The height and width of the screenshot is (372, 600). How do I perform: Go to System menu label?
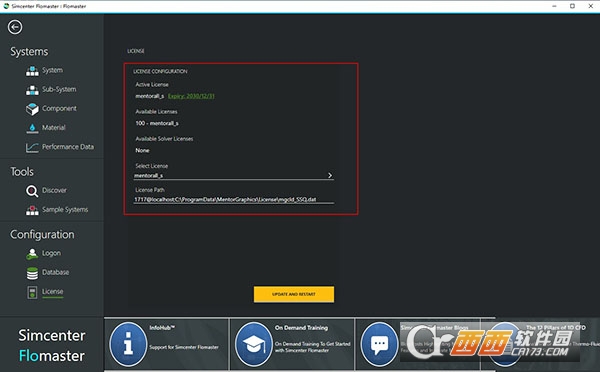click(52, 70)
